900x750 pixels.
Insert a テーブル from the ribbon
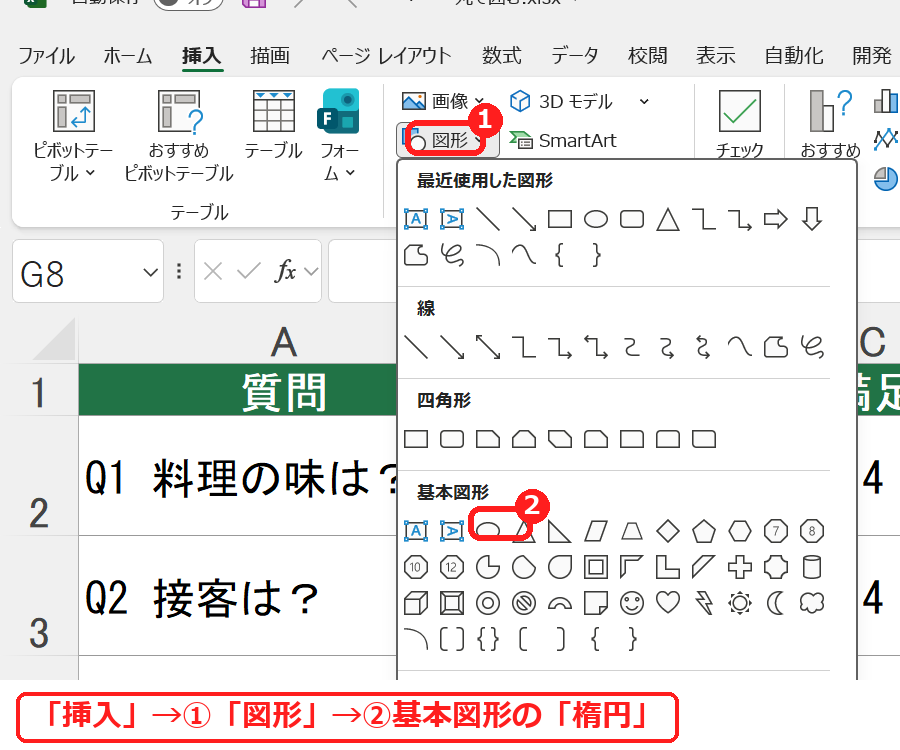point(273,126)
